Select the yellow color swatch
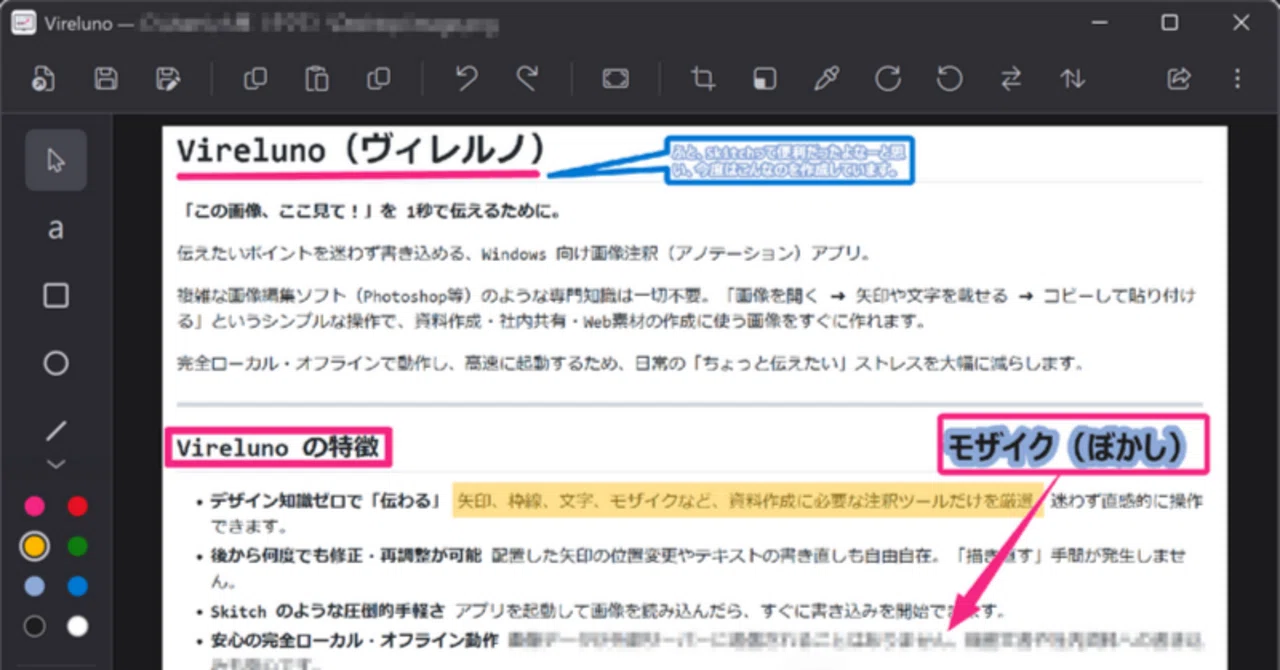Screen dimensions: 1280x670 [x=35, y=546]
